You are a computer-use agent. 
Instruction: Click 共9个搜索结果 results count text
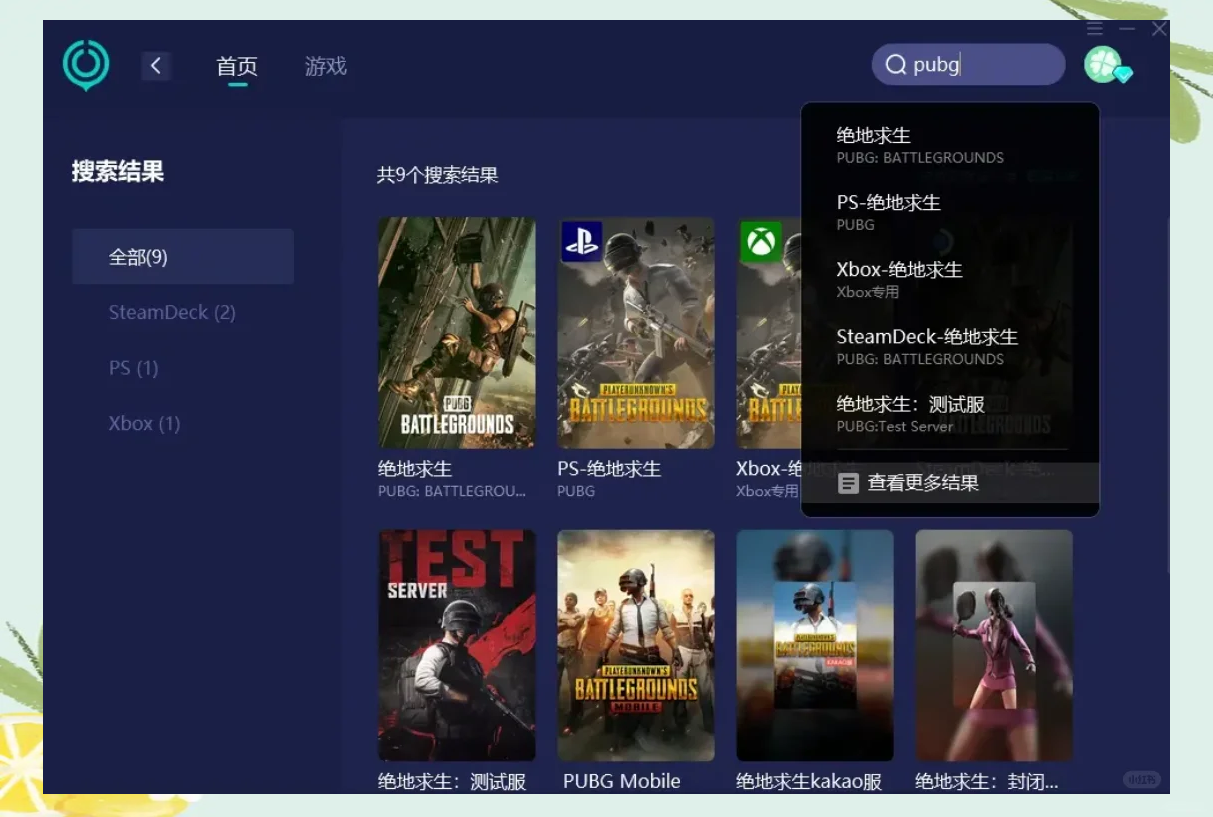click(437, 176)
